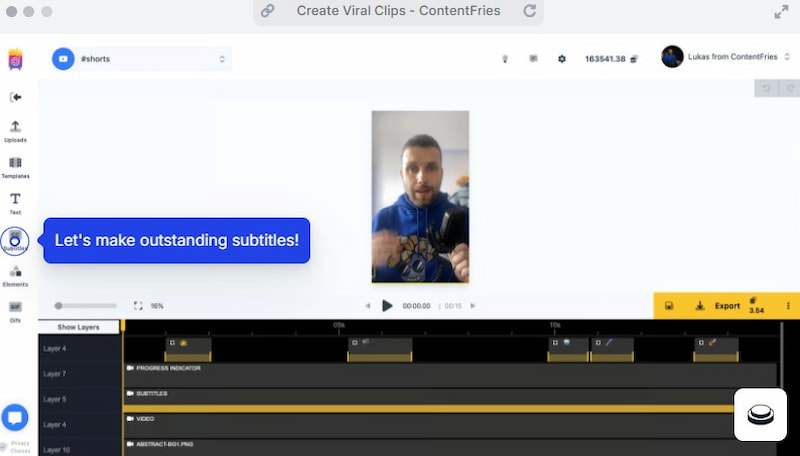Adjust the zoom slider
This screenshot has width=800, height=456.
[85, 306]
